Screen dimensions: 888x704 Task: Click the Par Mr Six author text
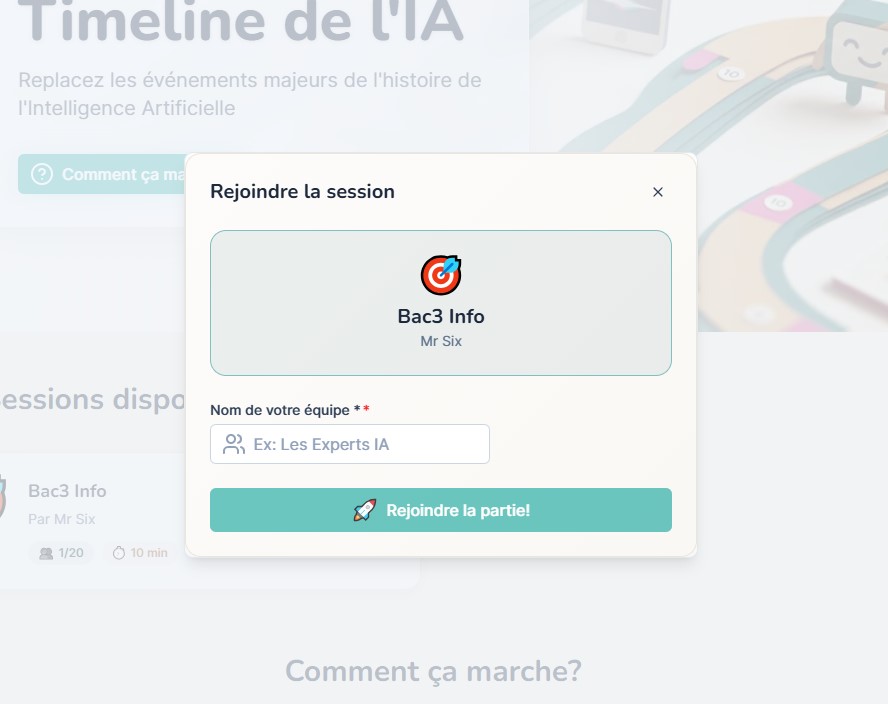pos(62,519)
